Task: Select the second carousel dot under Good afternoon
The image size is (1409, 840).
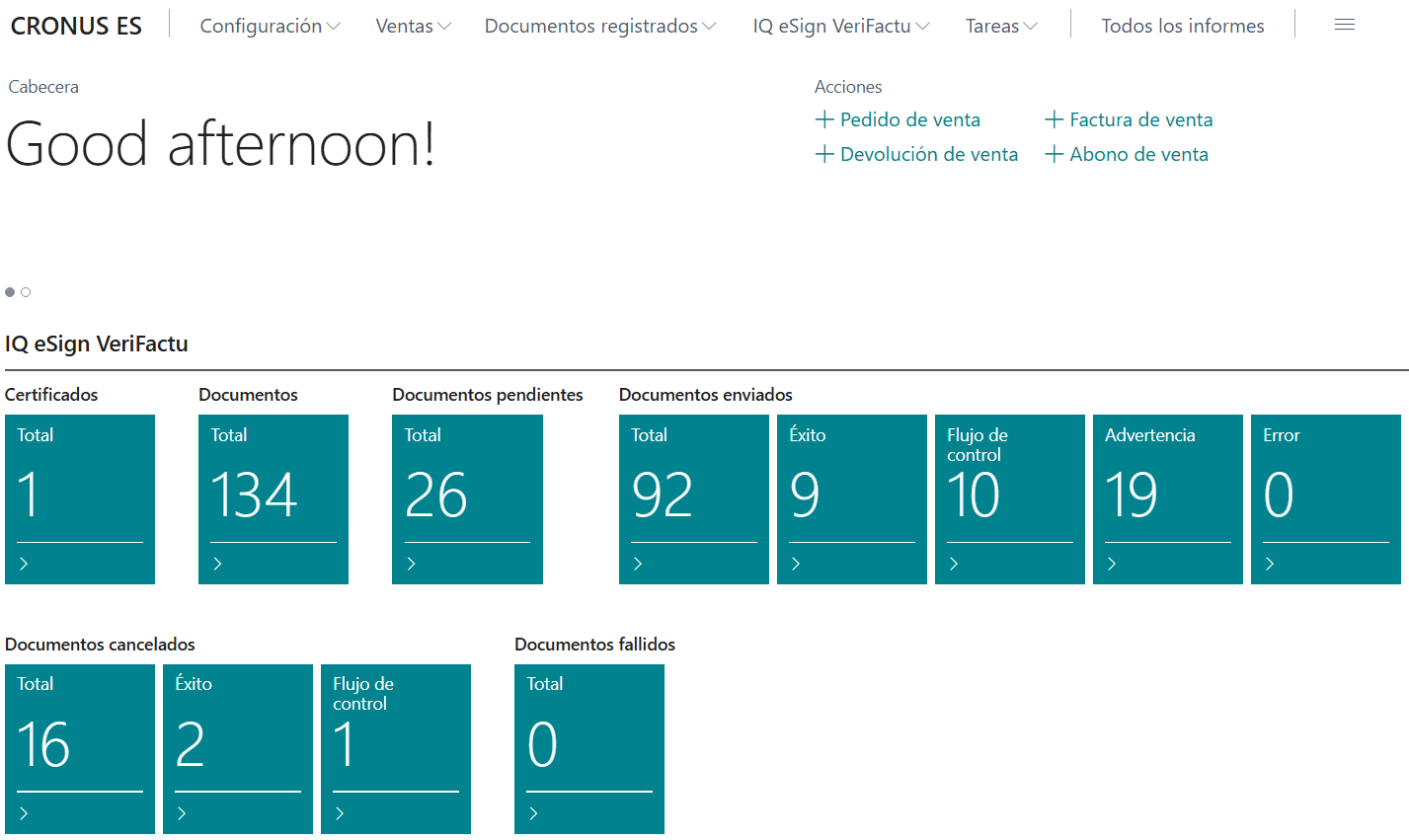Action: pyautogui.click(x=26, y=291)
